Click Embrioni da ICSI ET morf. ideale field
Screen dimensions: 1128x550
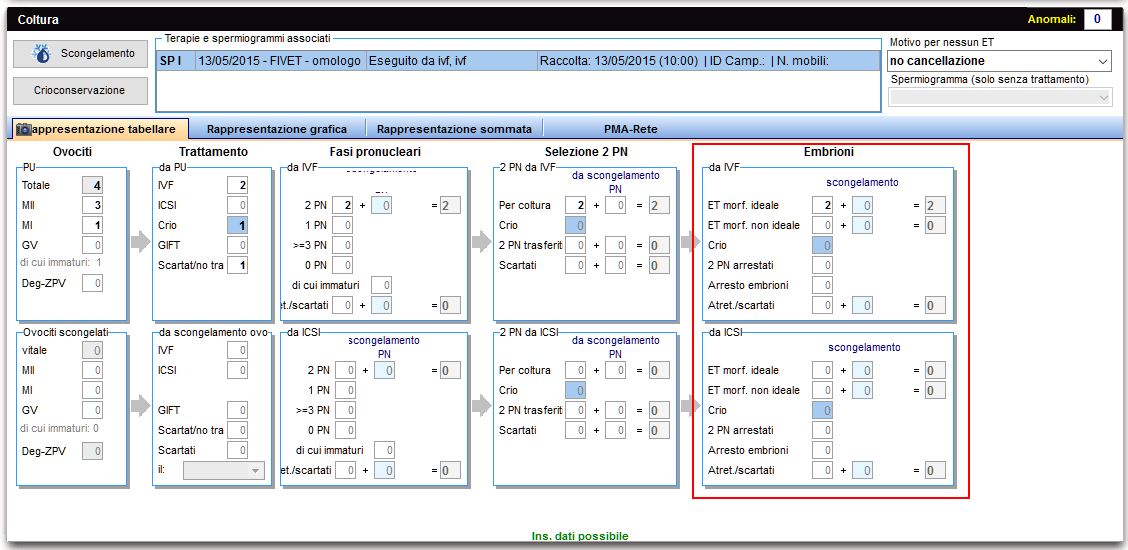822,371
